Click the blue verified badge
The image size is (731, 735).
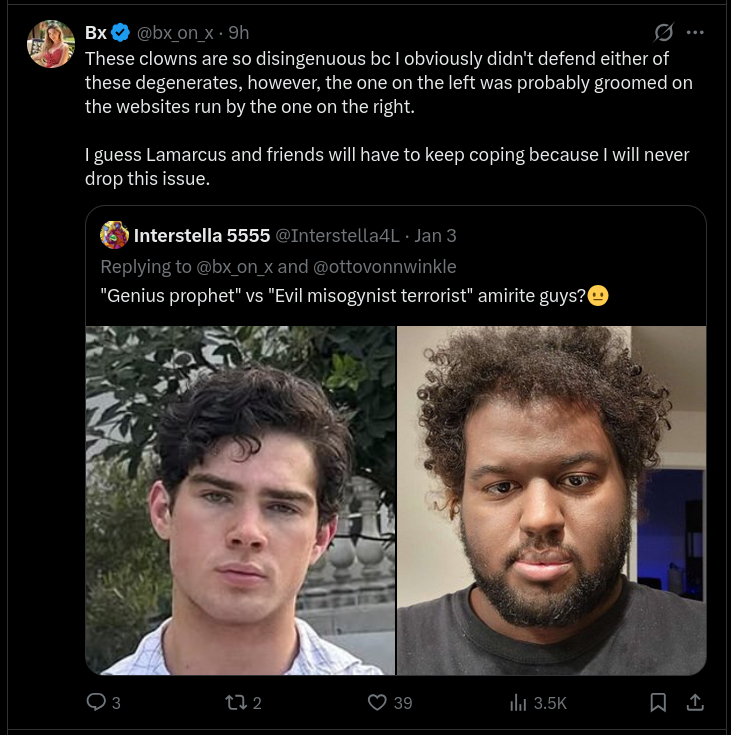click(121, 33)
